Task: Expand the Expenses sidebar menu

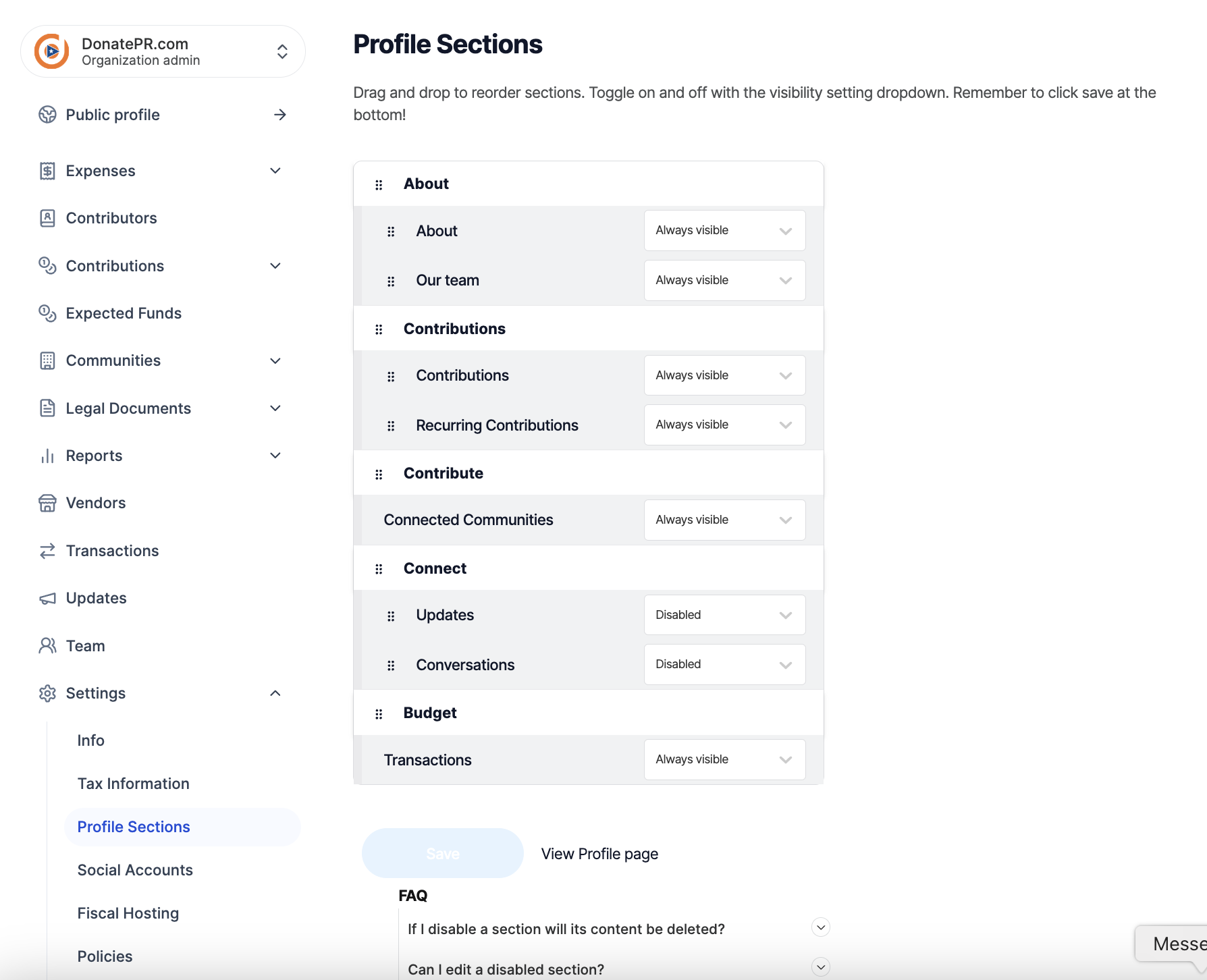Action: pos(275,171)
